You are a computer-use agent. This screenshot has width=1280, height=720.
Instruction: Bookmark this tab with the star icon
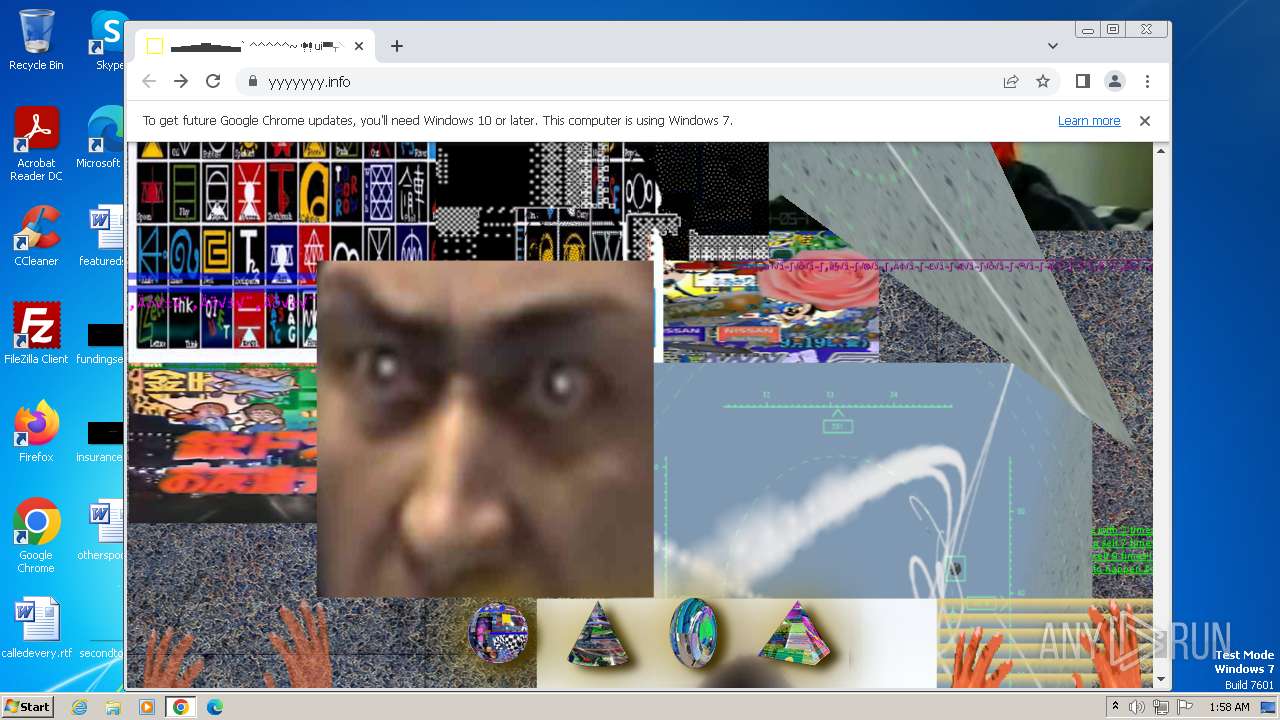(x=1043, y=81)
